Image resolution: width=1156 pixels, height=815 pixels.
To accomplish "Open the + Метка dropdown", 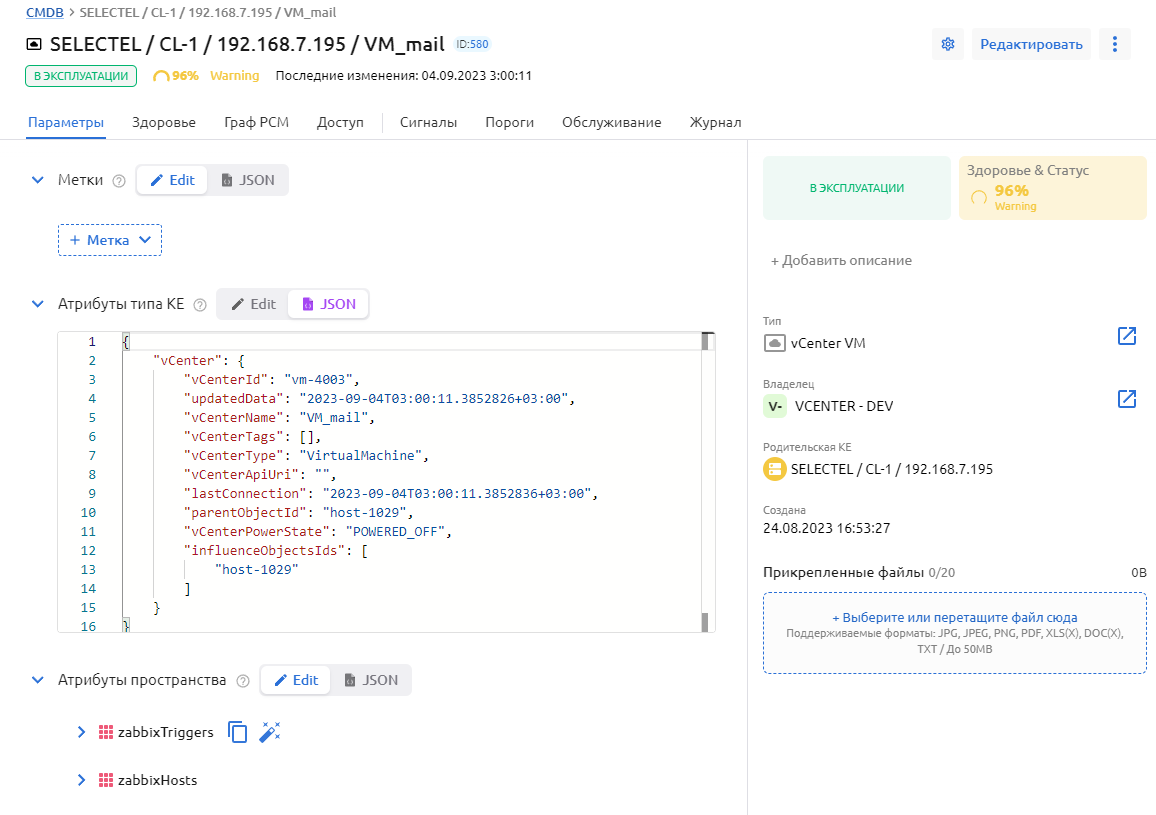I will [110, 240].
